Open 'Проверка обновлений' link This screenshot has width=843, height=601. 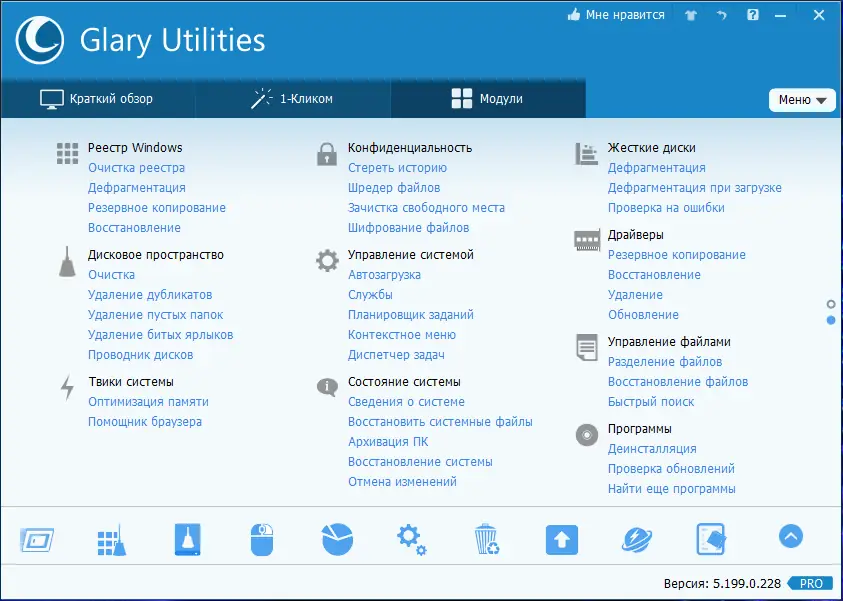coord(671,469)
